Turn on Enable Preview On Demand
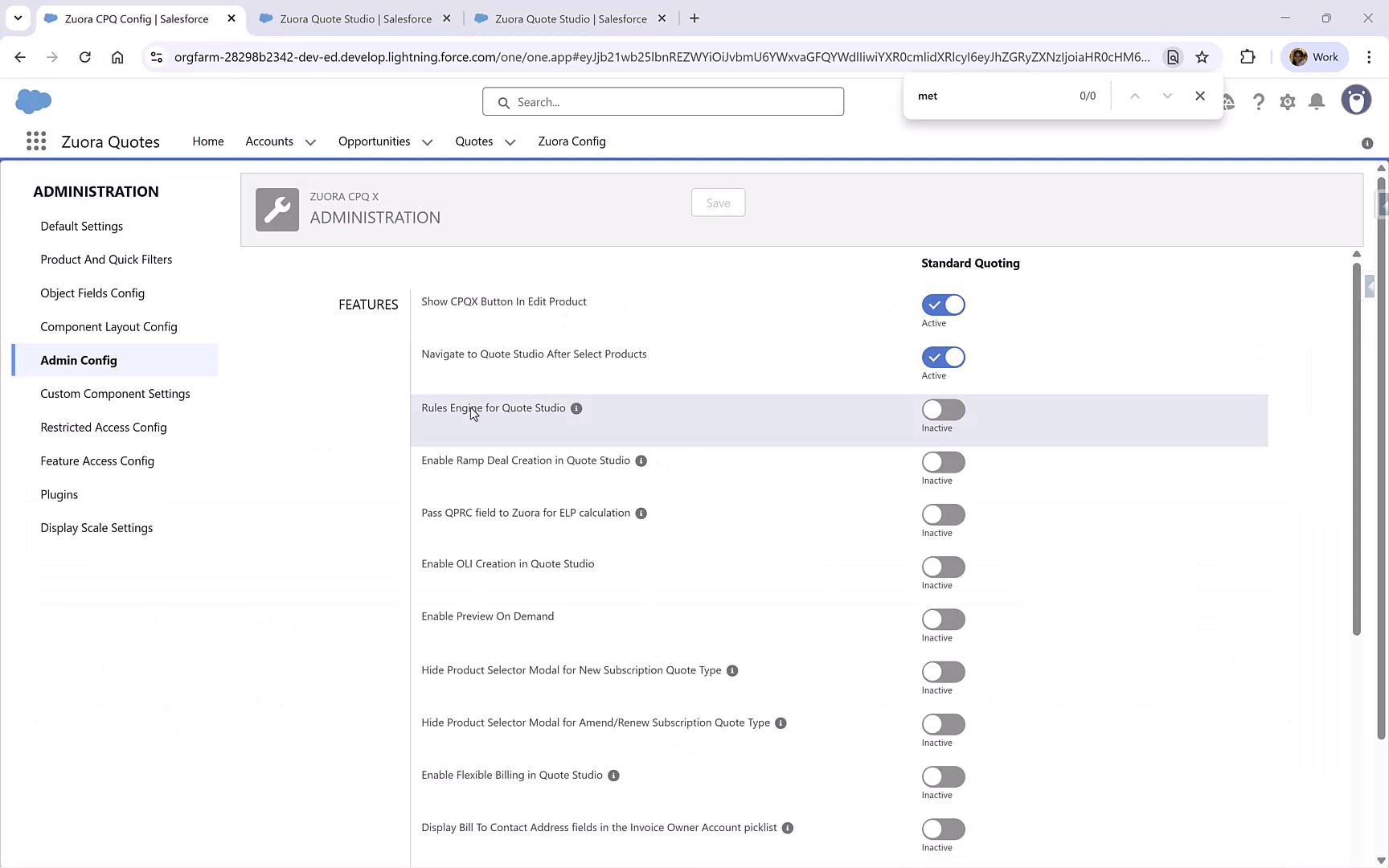This screenshot has width=1389, height=868. point(943,620)
